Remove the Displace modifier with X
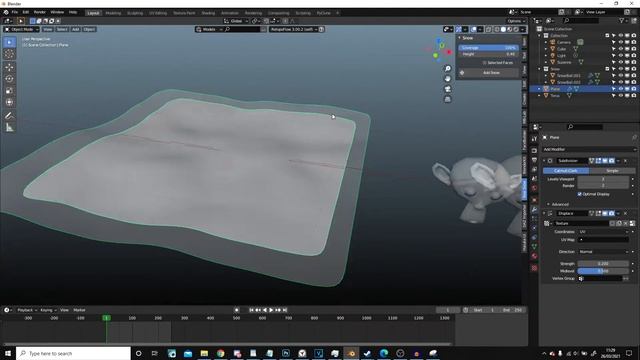 625,213
